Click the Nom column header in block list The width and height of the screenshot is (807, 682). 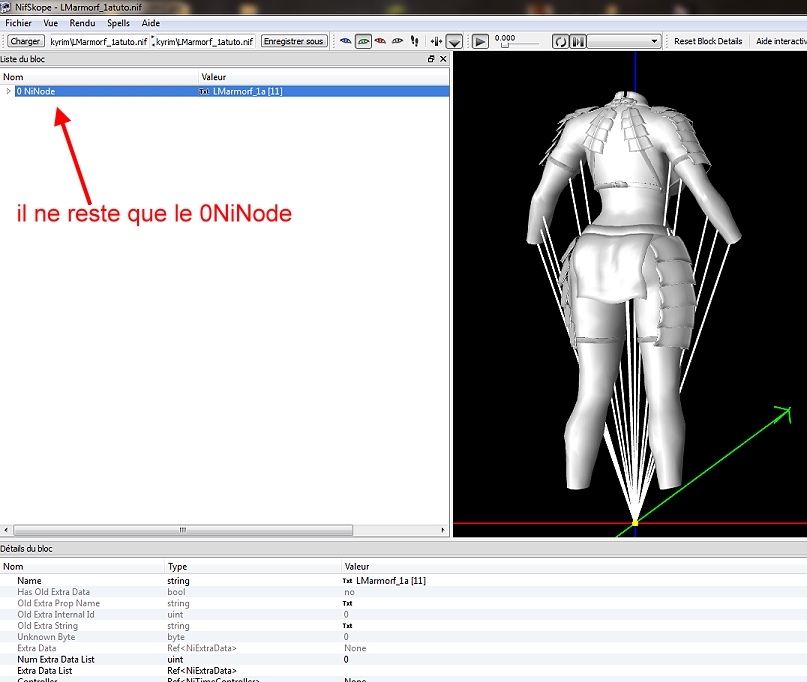pos(99,77)
